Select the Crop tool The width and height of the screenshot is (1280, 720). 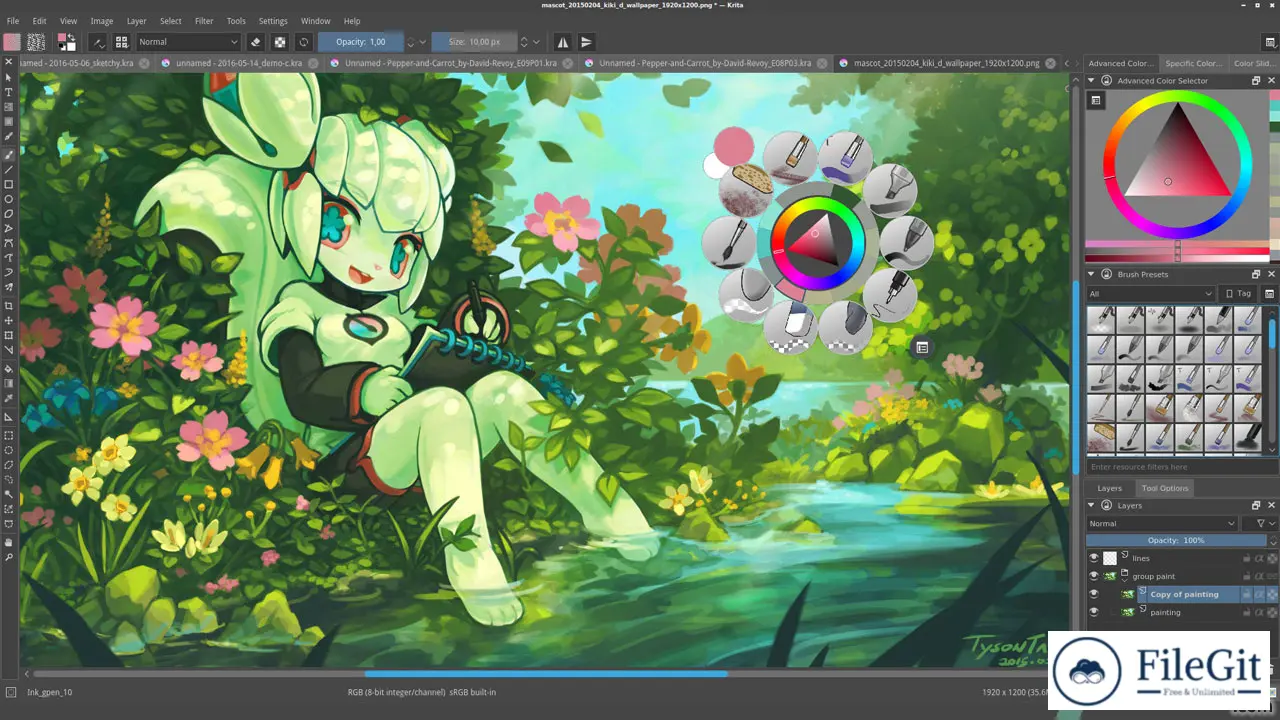pos(9,306)
